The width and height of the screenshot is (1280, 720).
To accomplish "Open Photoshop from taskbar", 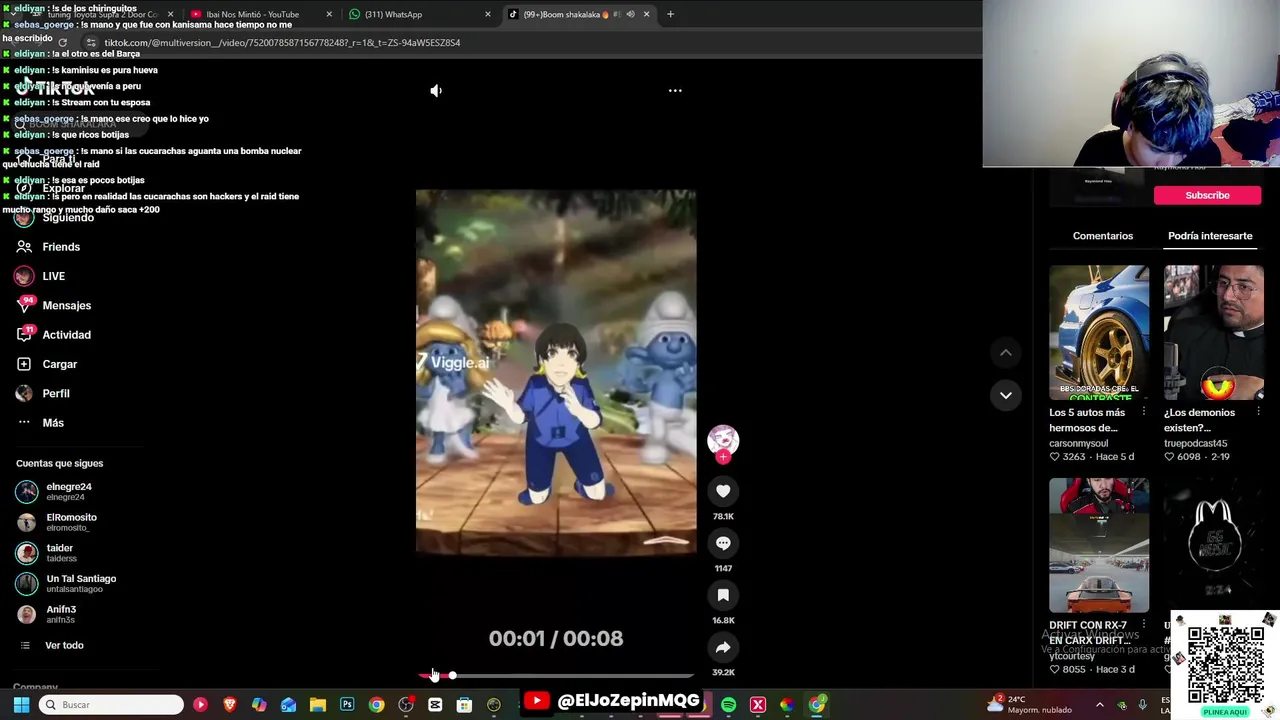I will [x=347, y=705].
